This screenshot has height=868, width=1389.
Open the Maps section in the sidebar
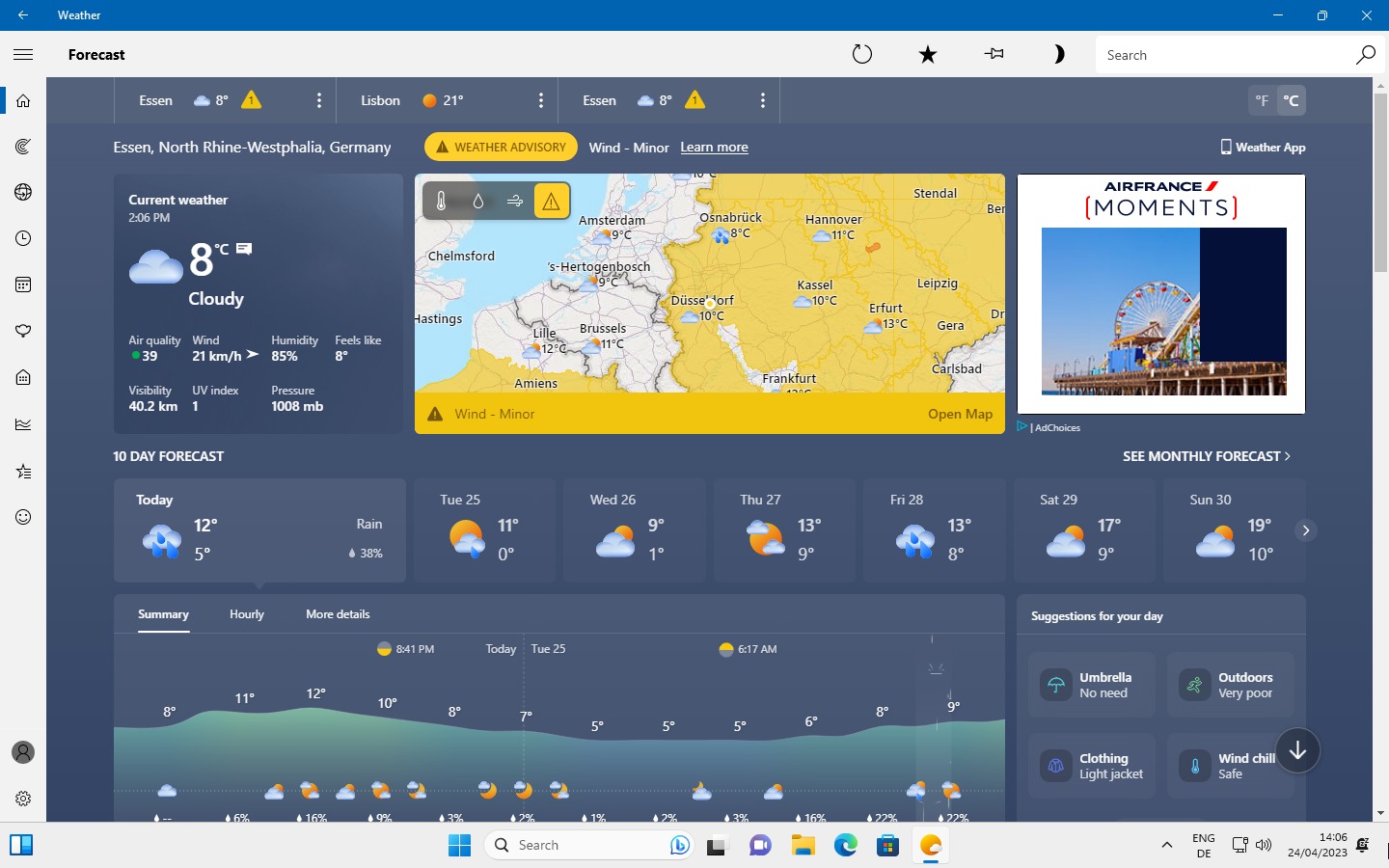(23, 146)
